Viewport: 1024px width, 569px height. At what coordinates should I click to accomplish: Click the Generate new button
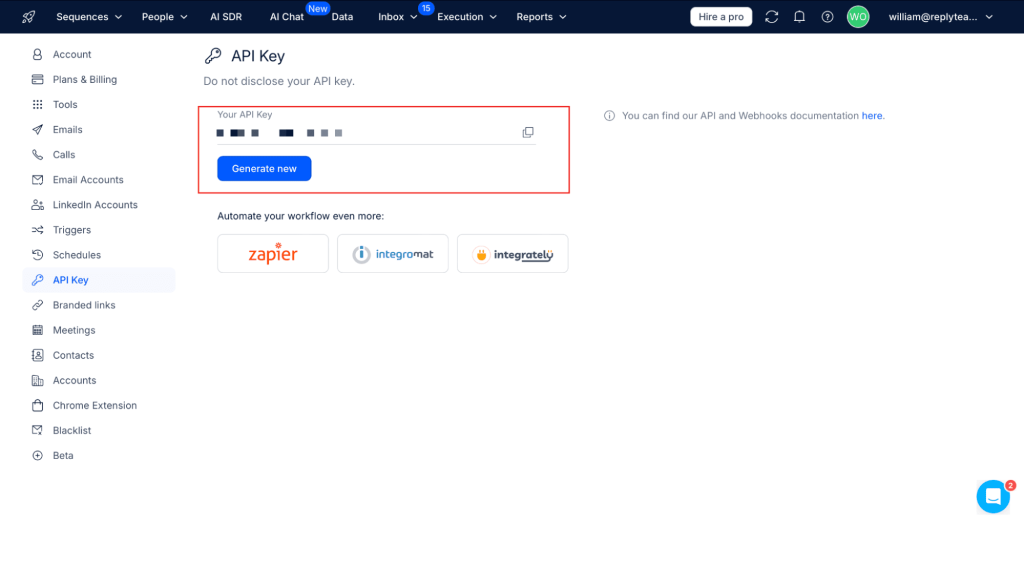(x=264, y=169)
